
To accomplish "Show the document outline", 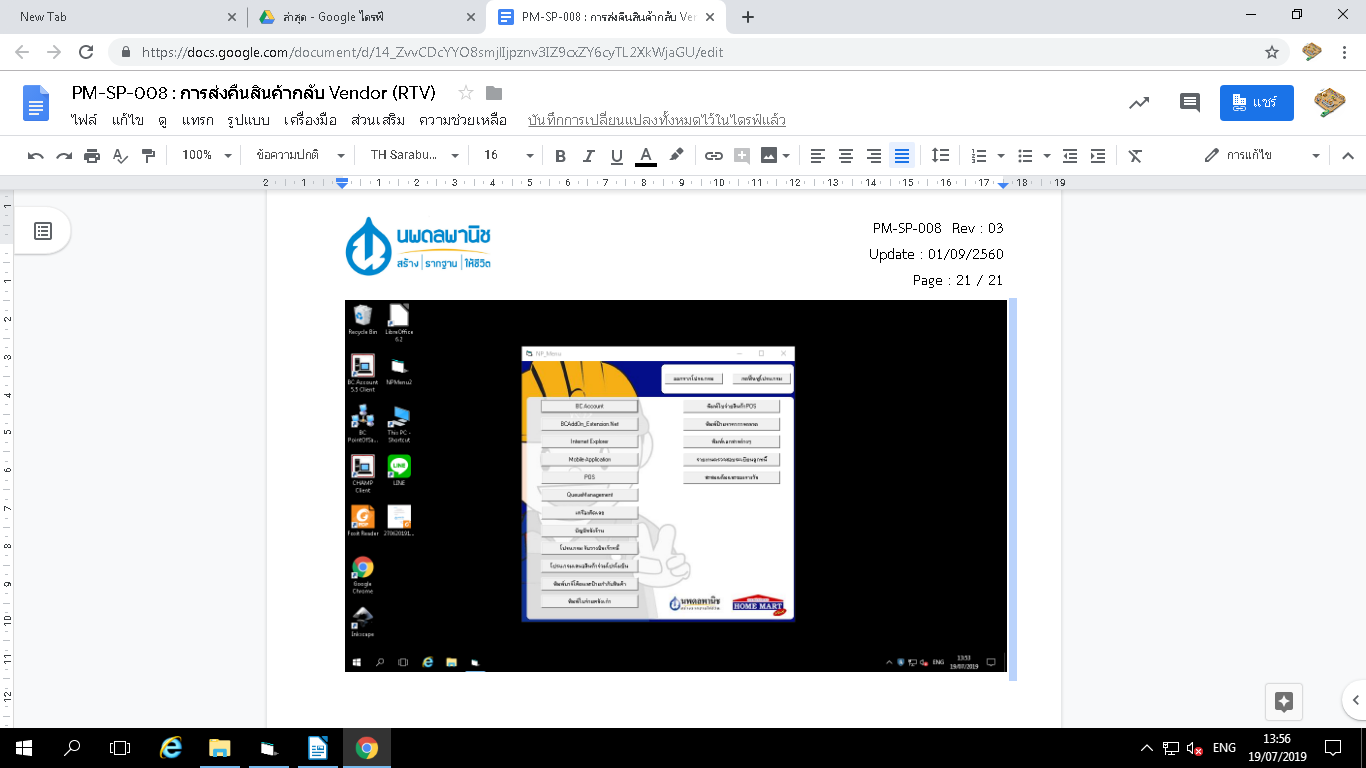I will click(x=43, y=231).
